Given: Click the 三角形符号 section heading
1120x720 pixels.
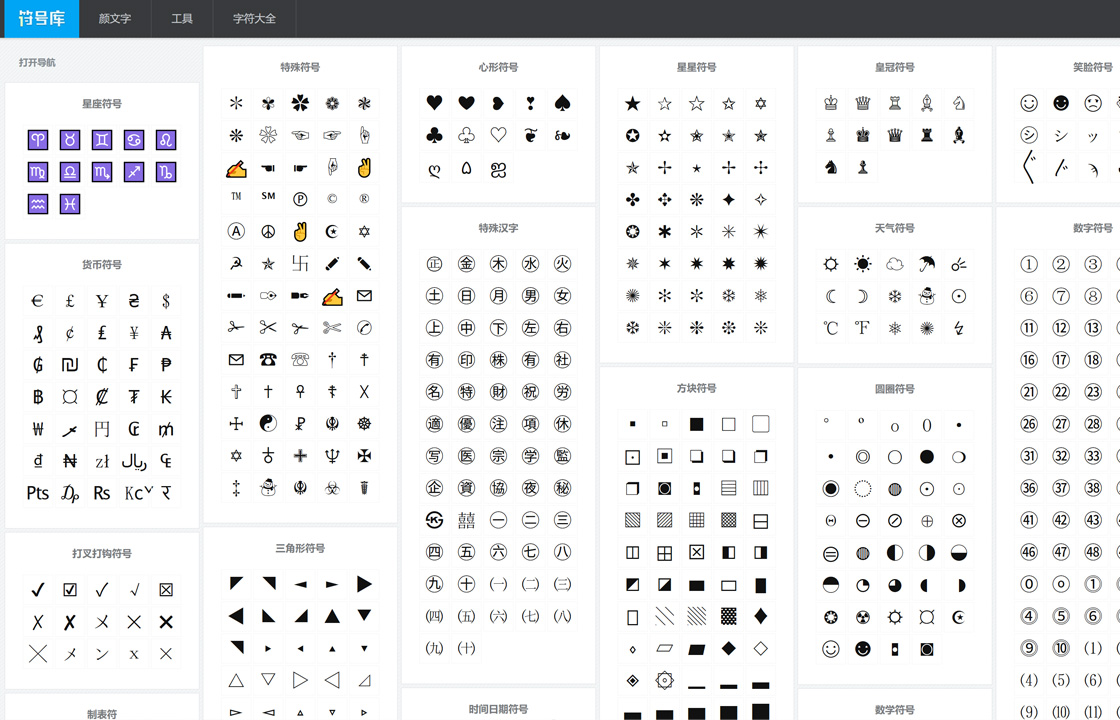Looking at the screenshot, I should coord(300,549).
